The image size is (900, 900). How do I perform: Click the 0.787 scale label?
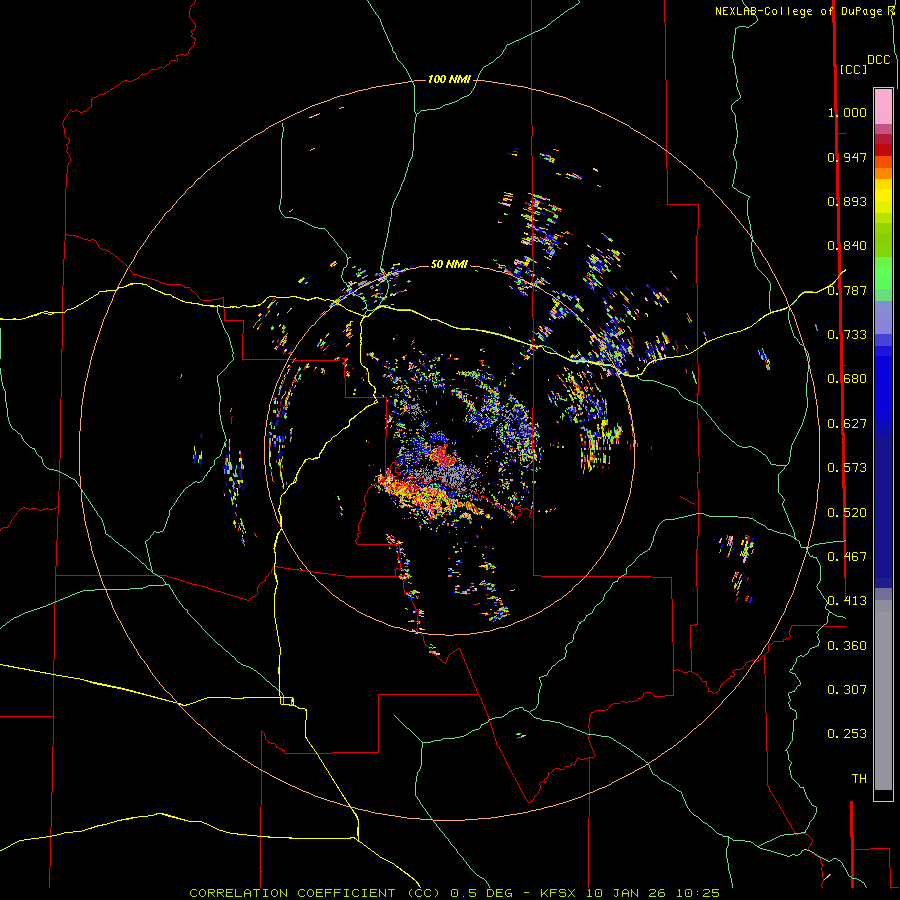tap(847, 290)
